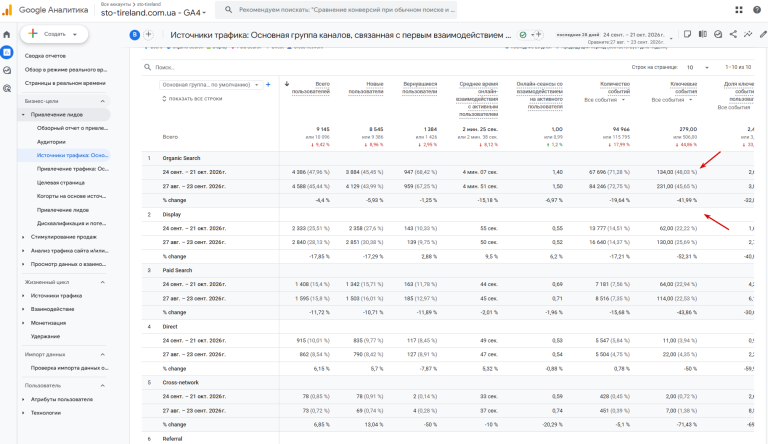Click the sort arrow by Всего пользователей
Image resolution: width=768 pixels, height=444 pixels.
coord(287,84)
